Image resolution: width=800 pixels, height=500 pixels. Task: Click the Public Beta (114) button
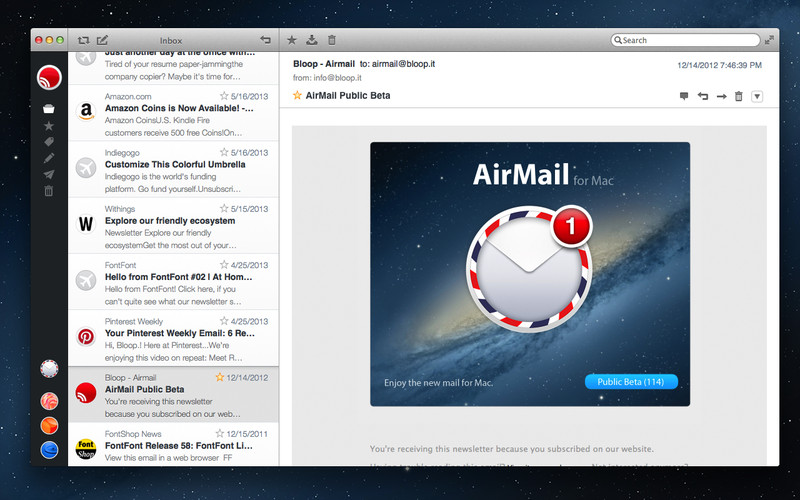pos(631,381)
